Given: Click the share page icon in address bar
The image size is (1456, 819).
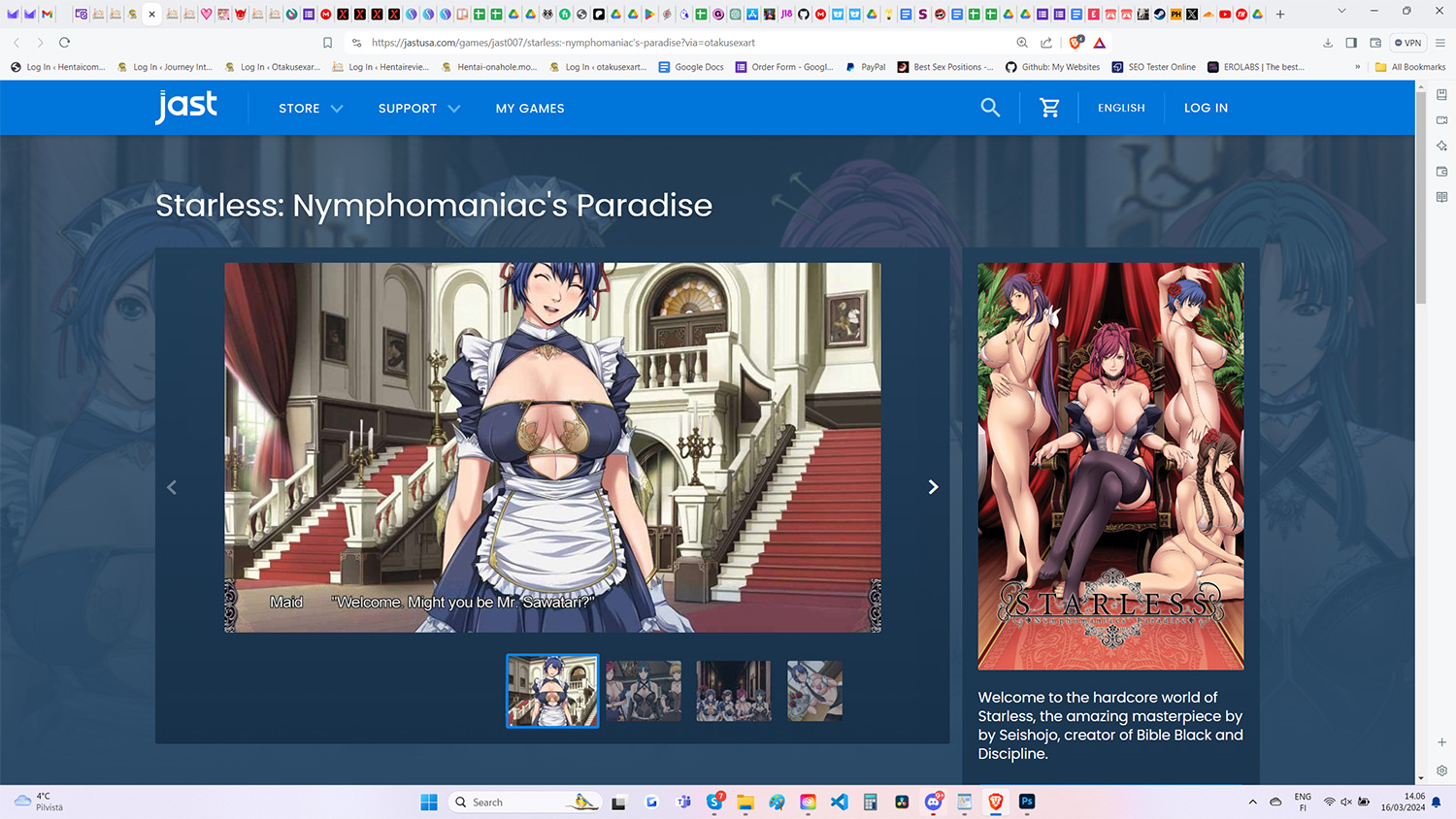Looking at the screenshot, I should [x=1046, y=43].
